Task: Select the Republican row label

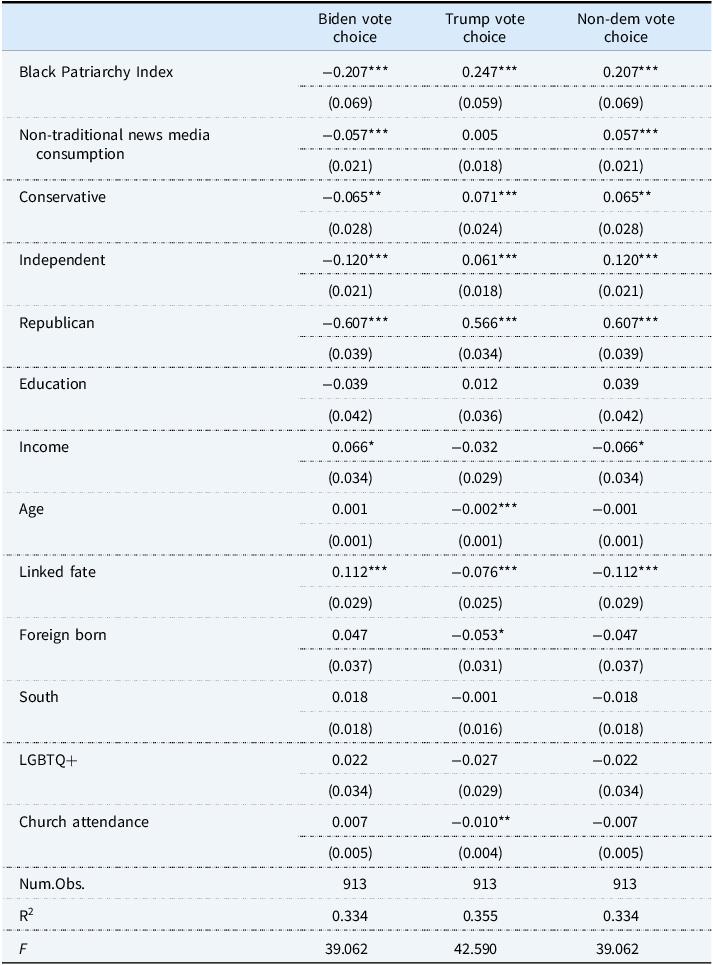Action: tap(57, 323)
